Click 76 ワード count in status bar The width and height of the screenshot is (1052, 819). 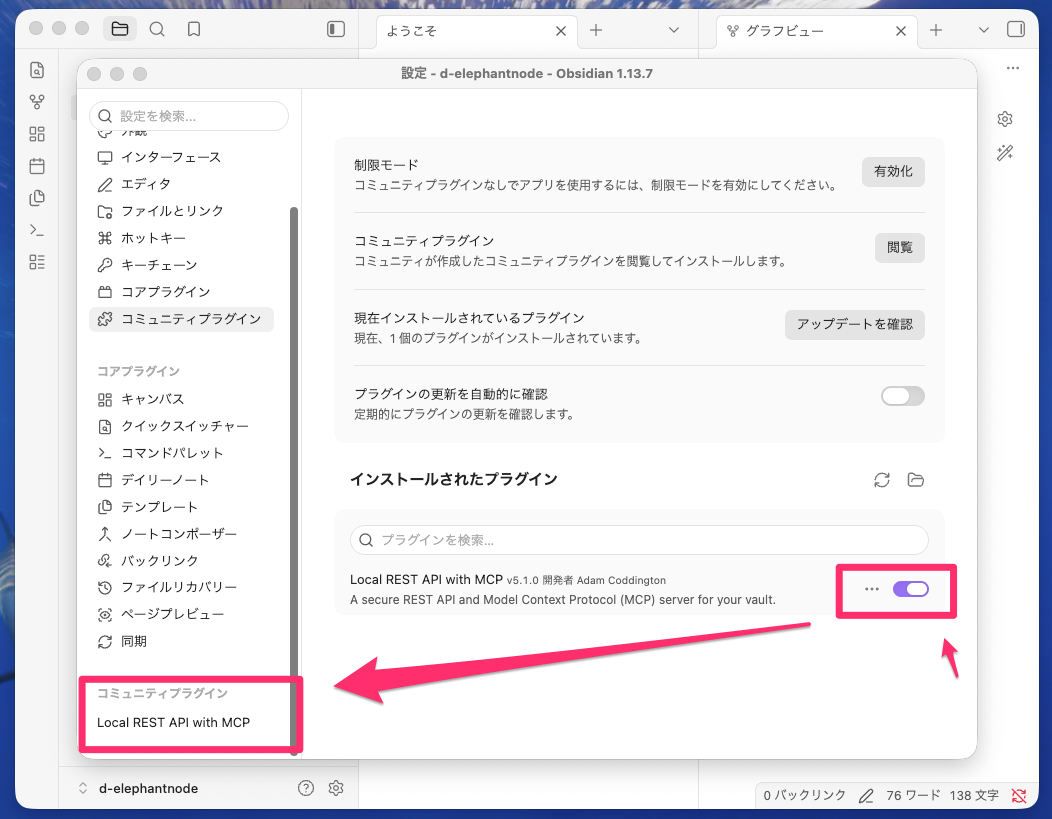coord(913,796)
